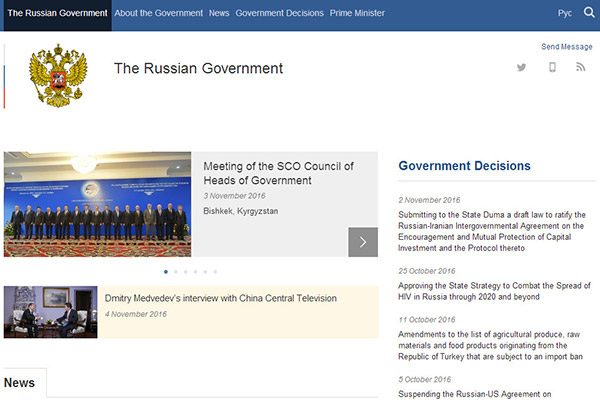Open the RSS feed icon

(x=580, y=67)
